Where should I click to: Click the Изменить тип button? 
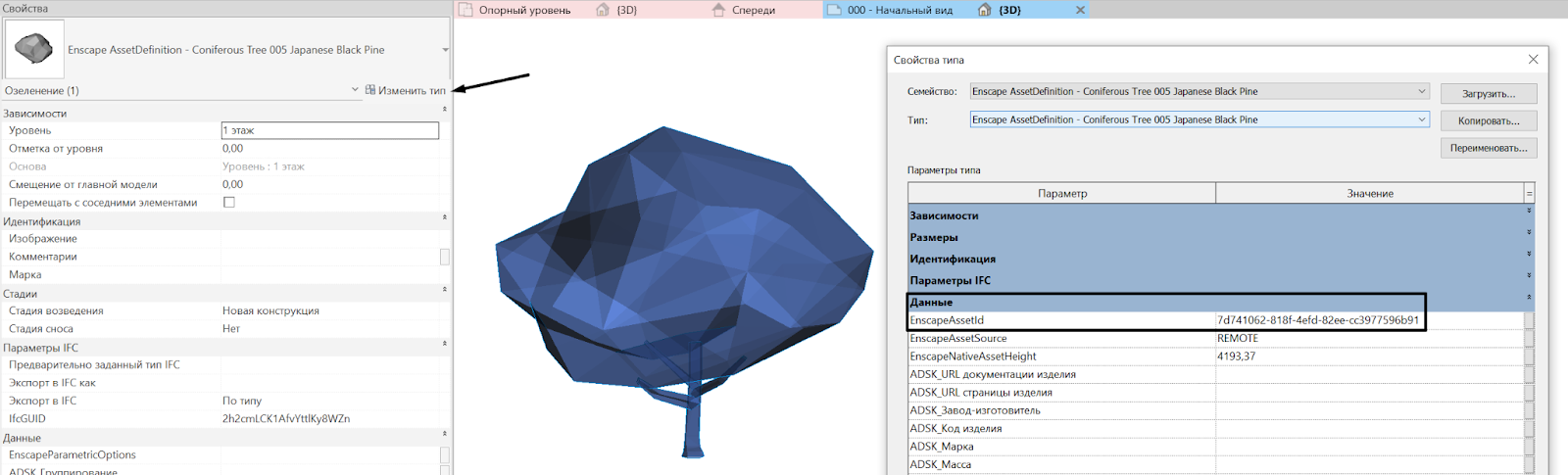(406, 90)
